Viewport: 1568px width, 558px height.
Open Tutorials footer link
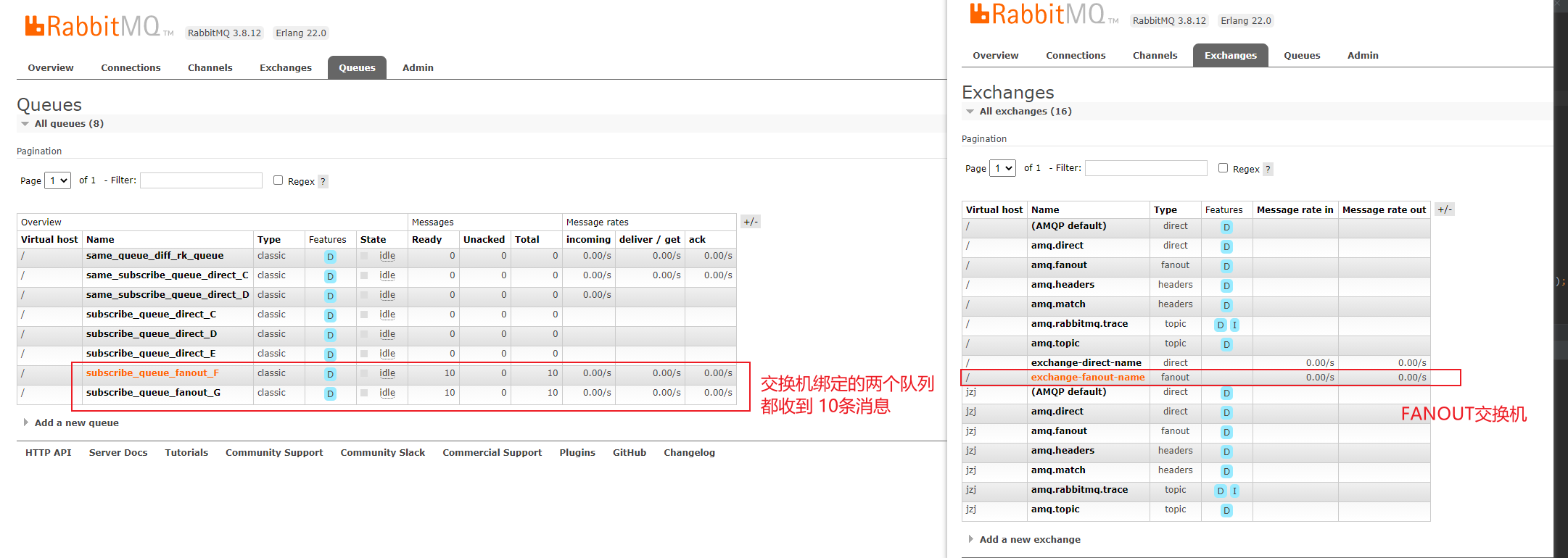pos(186,453)
